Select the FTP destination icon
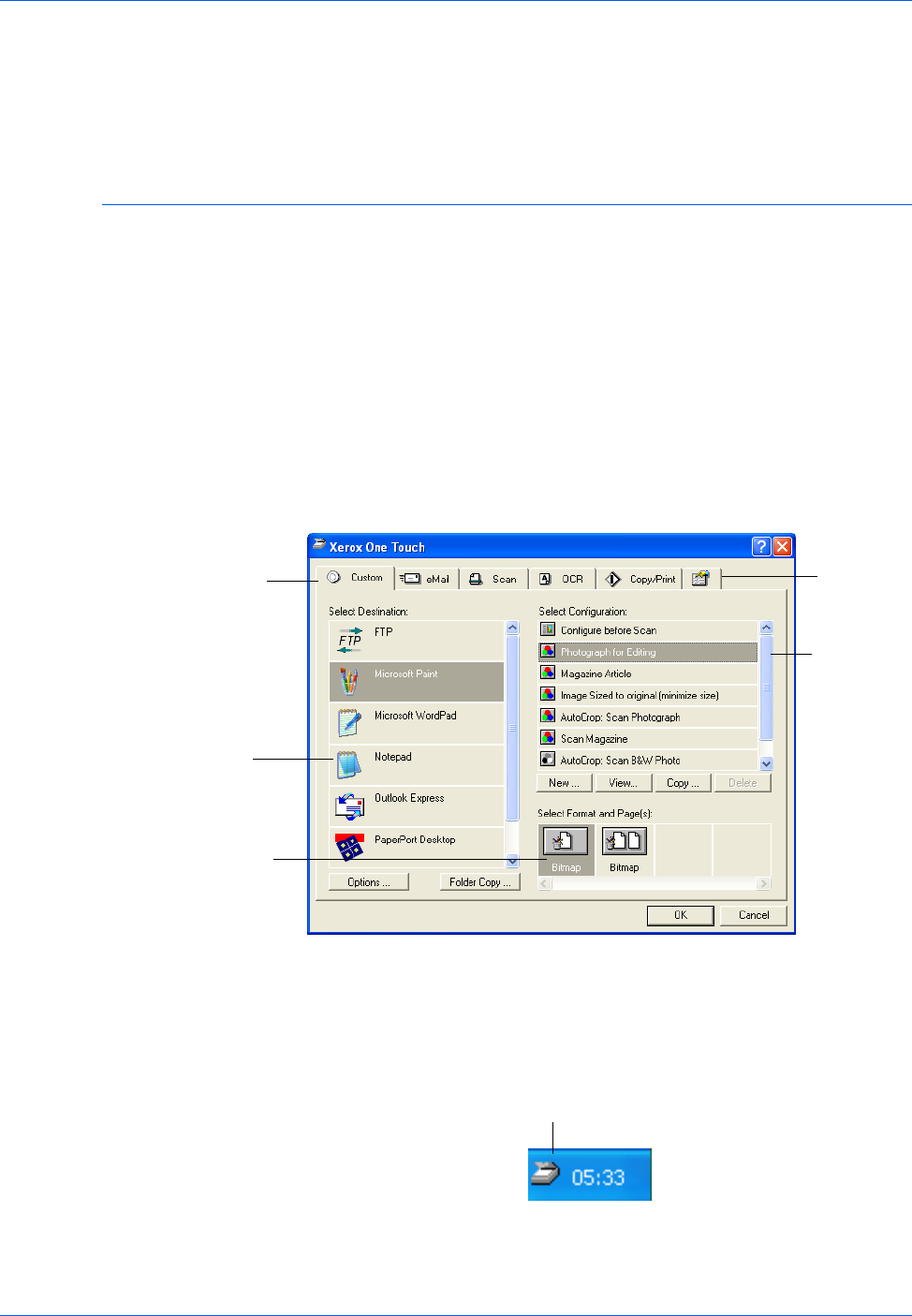 (x=350, y=641)
